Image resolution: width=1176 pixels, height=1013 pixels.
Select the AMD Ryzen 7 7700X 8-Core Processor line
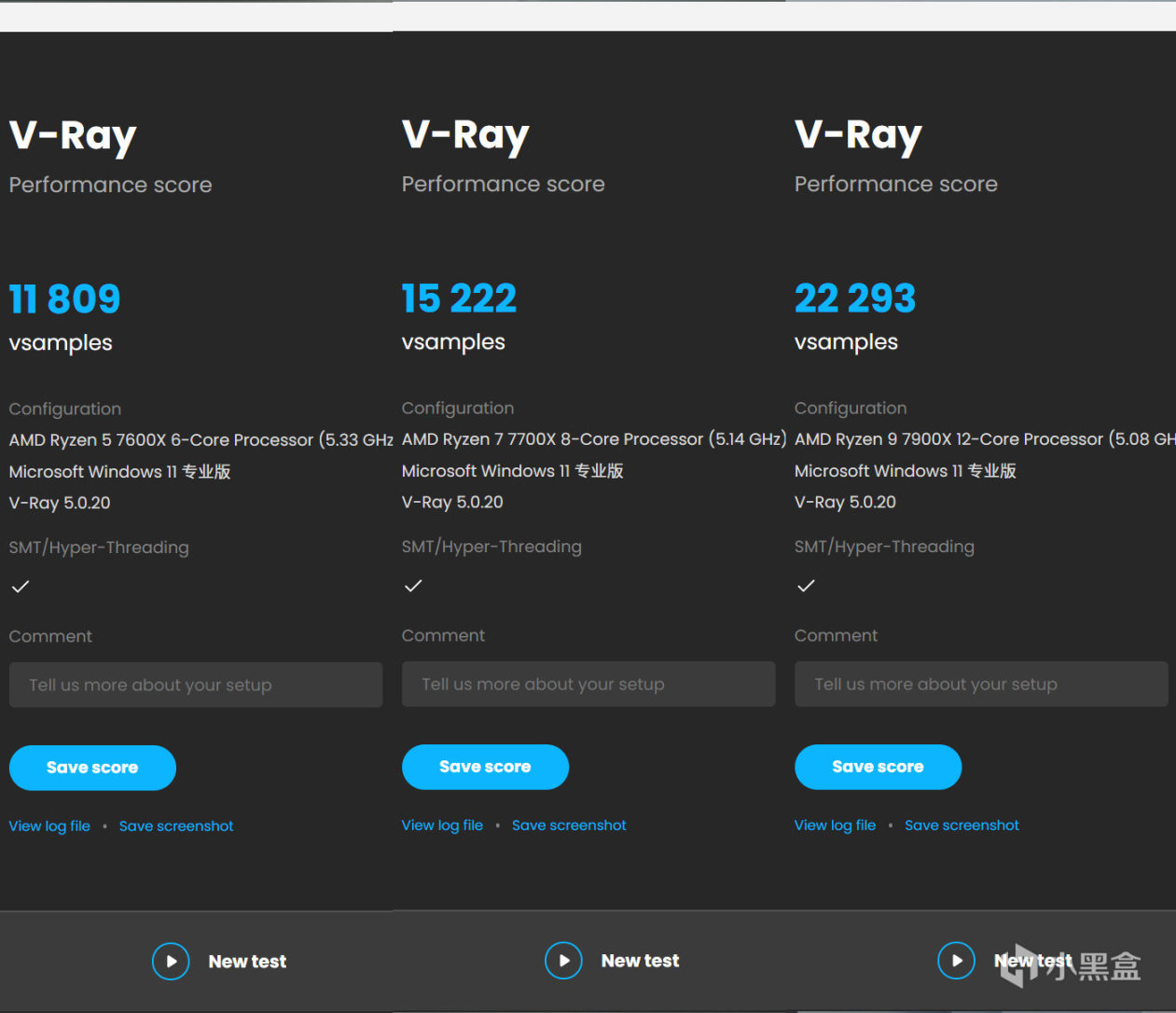tap(594, 438)
